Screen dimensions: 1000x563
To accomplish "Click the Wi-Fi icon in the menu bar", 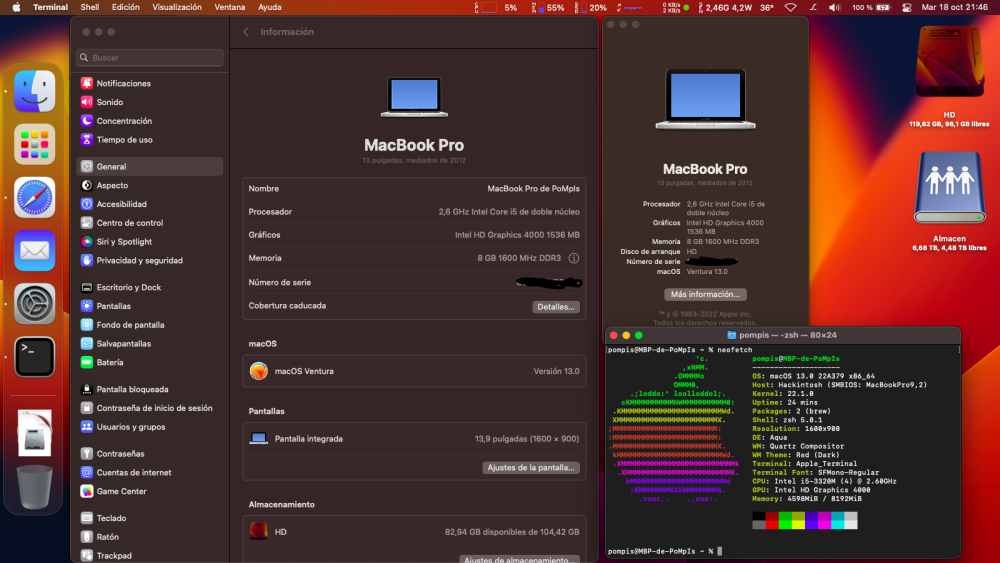I will click(790, 8).
